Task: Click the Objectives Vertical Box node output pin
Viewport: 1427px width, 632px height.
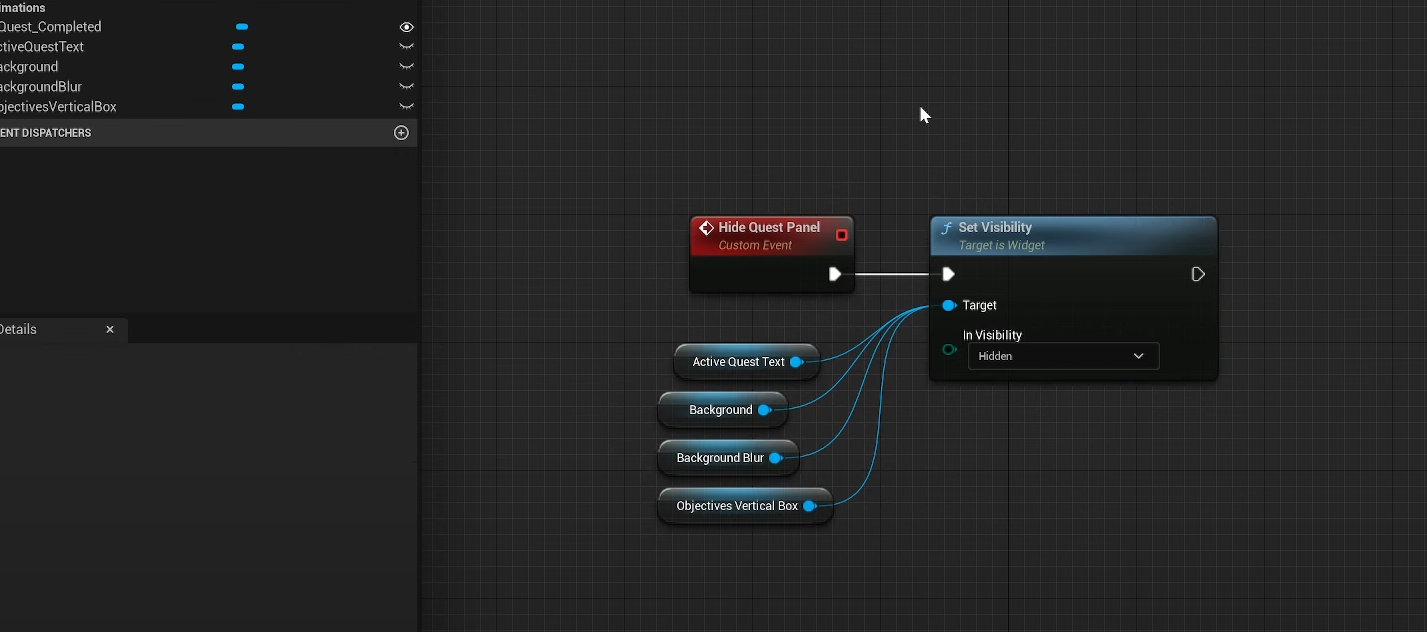Action: click(x=809, y=506)
